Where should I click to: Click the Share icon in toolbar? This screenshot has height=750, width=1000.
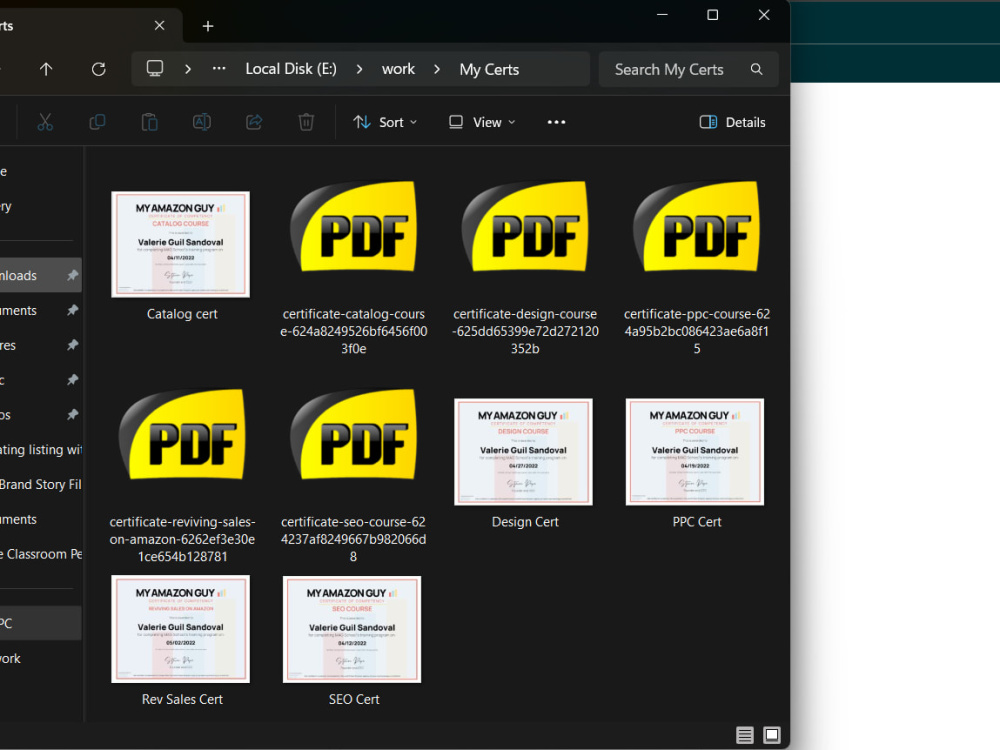(254, 122)
